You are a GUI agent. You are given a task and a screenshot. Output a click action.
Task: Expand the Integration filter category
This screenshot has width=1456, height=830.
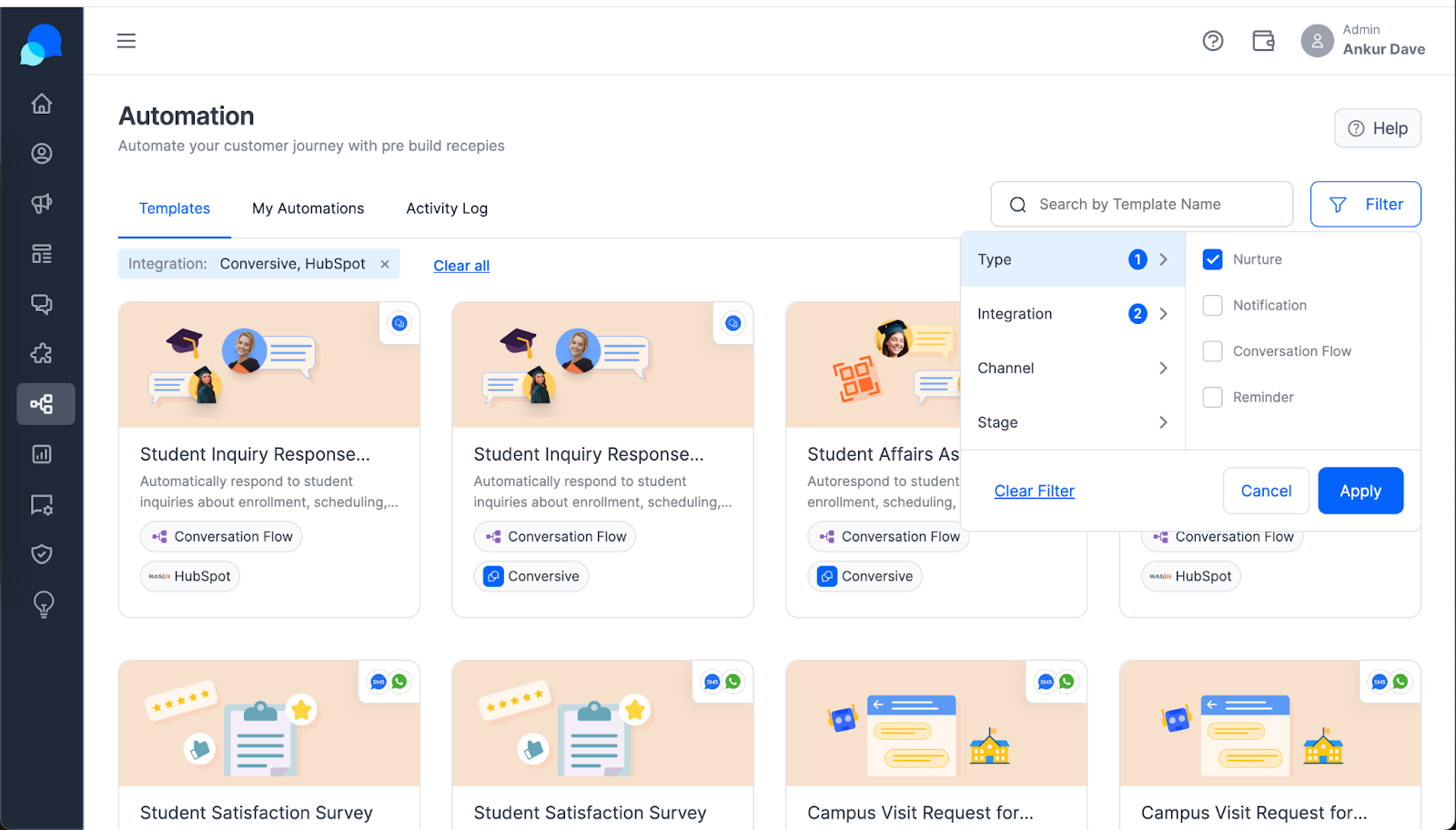(1073, 314)
